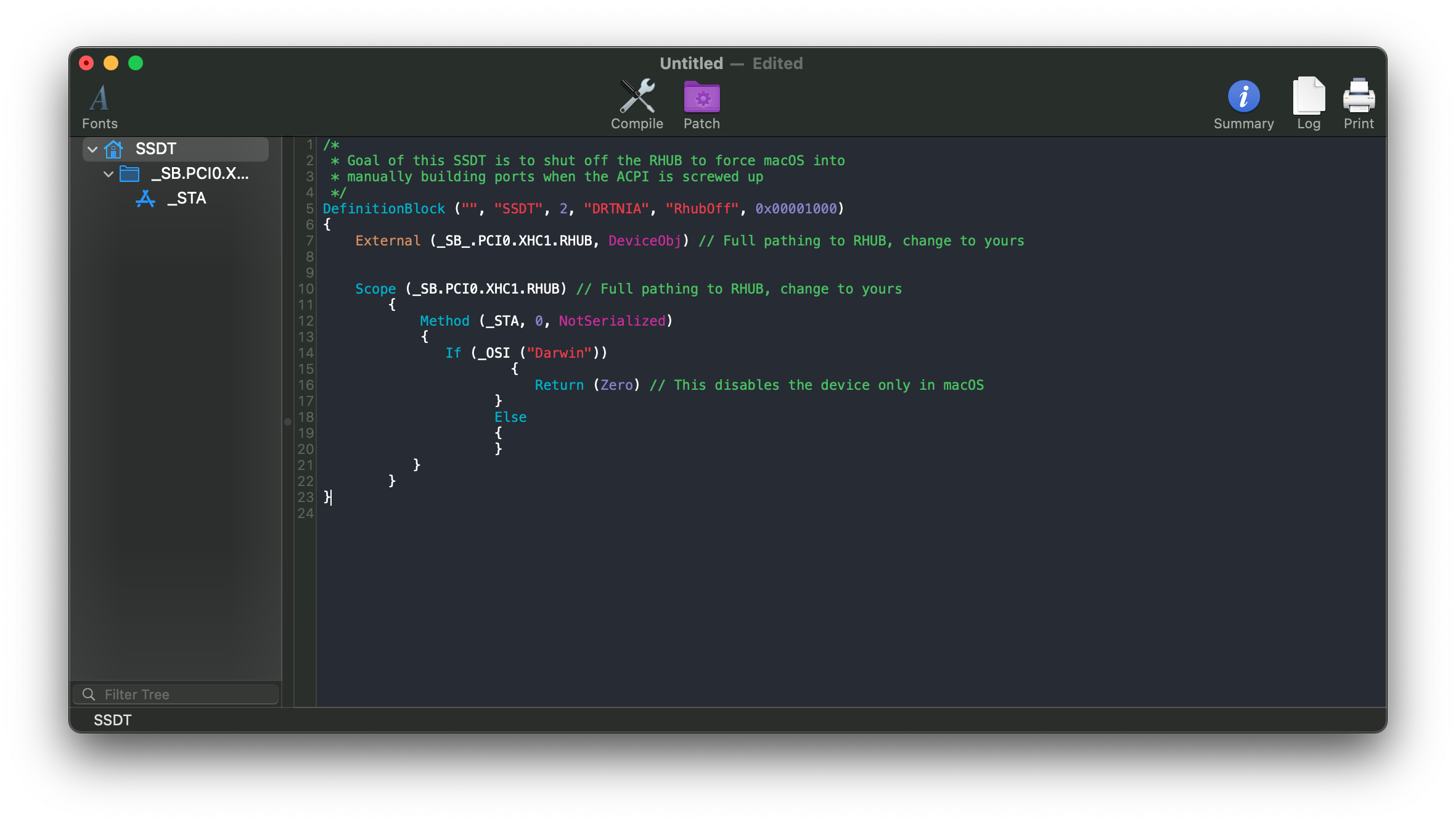Image resolution: width=1456 pixels, height=824 pixels.
Task: Click the fold marker beside line 18
Action: [288, 422]
